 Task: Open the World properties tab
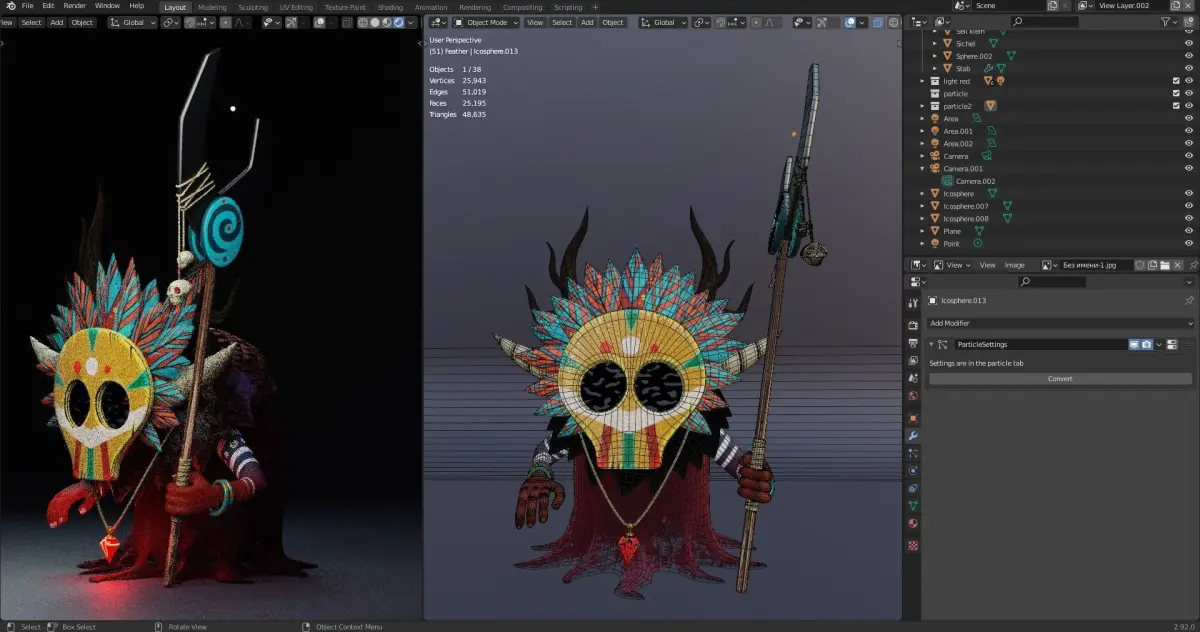[913, 396]
